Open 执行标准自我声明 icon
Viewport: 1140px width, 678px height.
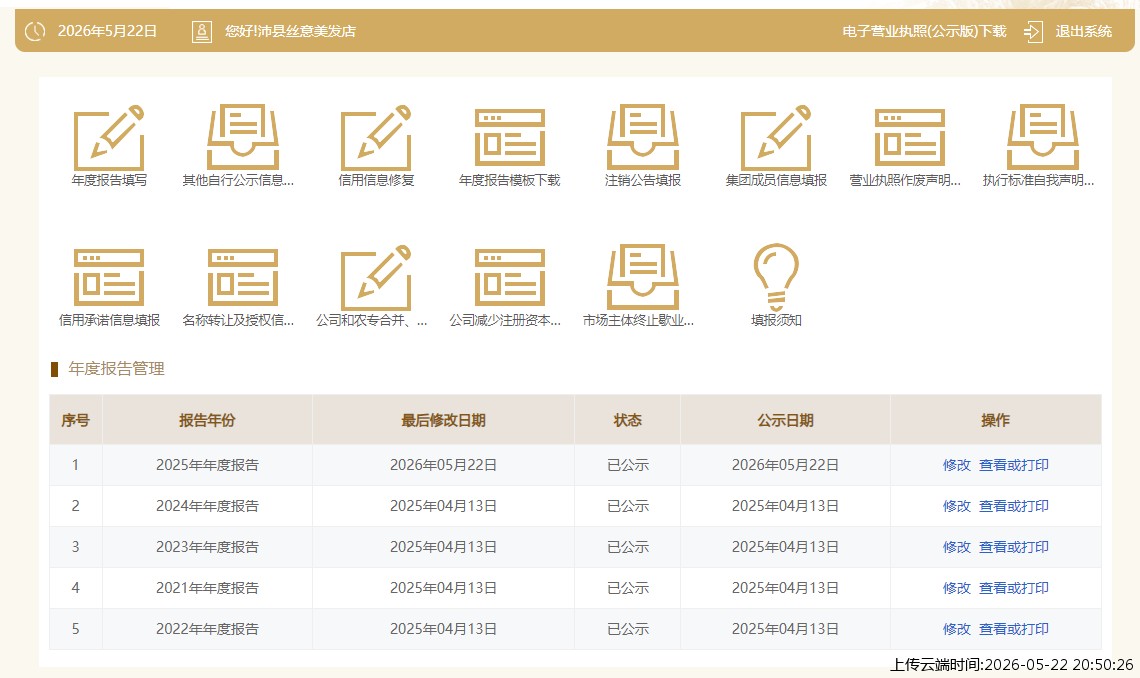pyautogui.click(x=1043, y=137)
